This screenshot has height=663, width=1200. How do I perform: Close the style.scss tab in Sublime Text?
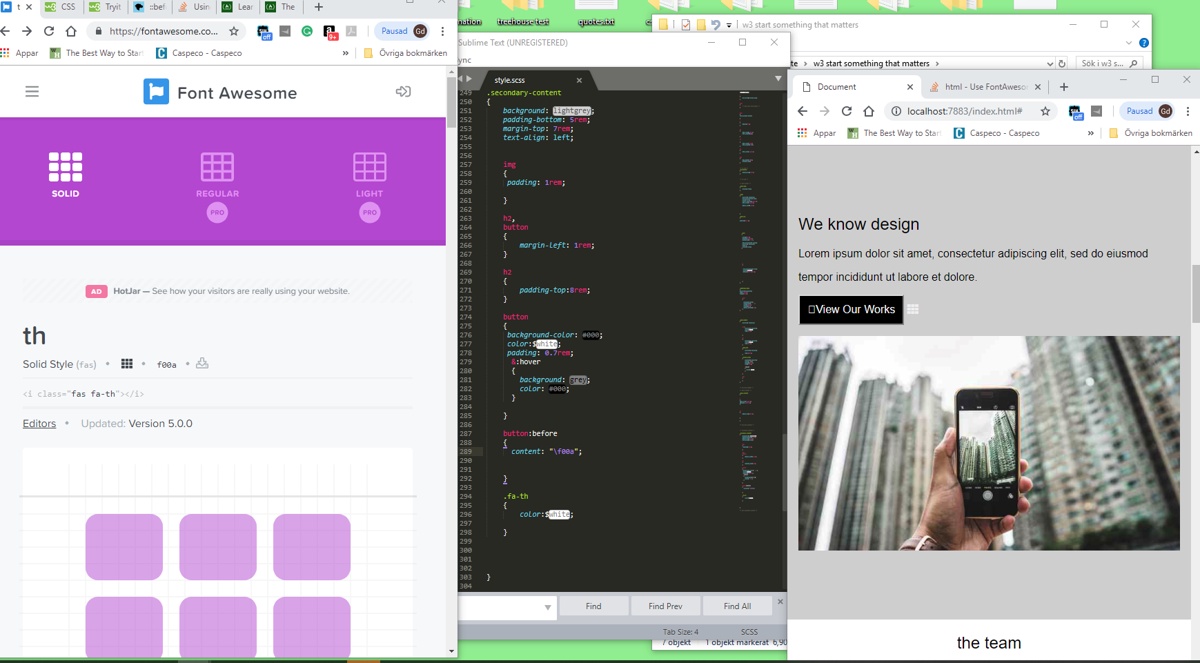point(579,80)
